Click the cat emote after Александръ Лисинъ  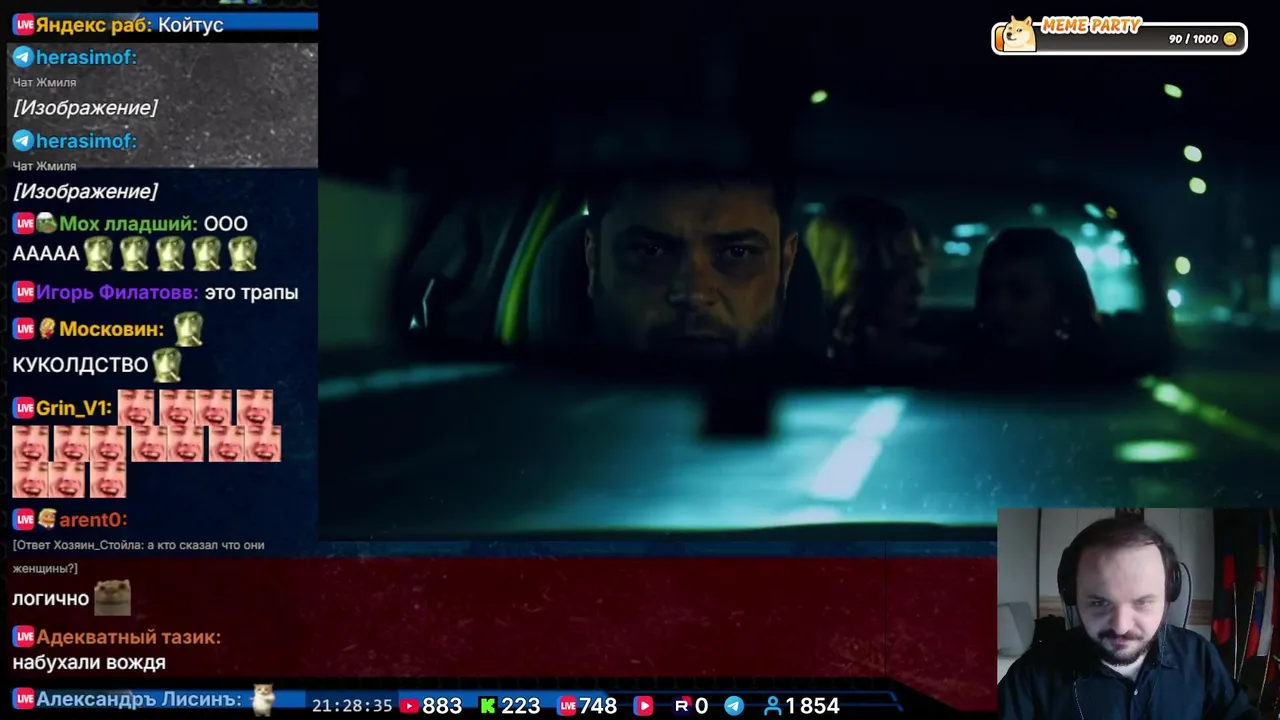click(x=263, y=699)
